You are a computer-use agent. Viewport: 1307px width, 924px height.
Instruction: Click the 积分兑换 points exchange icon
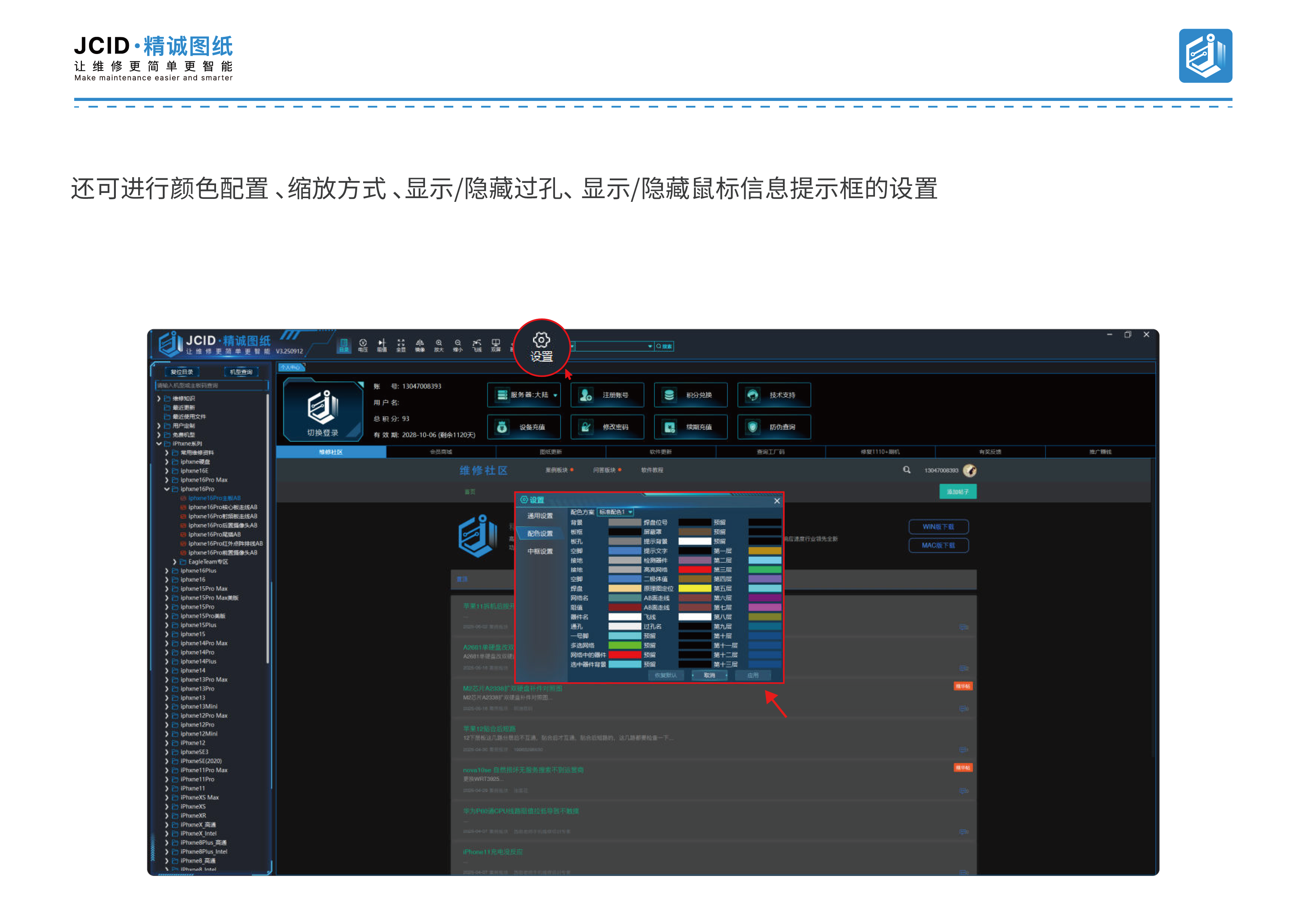pos(669,395)
